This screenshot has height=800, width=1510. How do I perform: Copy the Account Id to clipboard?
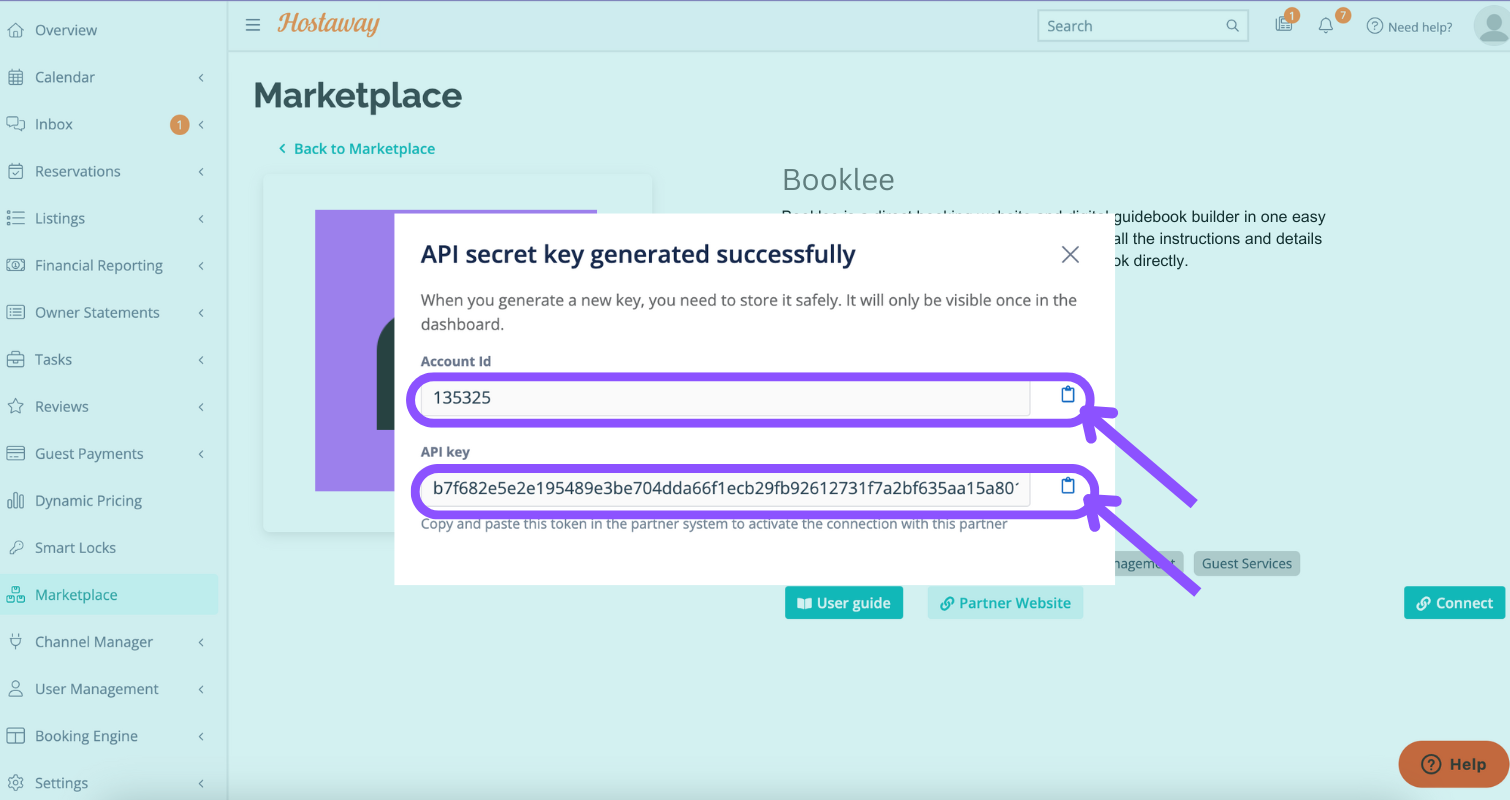(1067, 395)
